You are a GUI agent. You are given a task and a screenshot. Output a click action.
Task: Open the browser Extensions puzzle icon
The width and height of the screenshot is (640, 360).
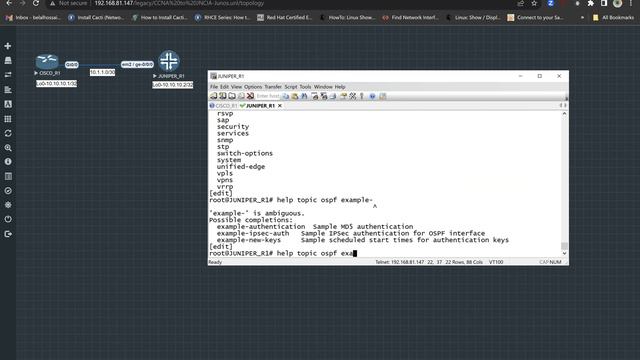(590, 3)
